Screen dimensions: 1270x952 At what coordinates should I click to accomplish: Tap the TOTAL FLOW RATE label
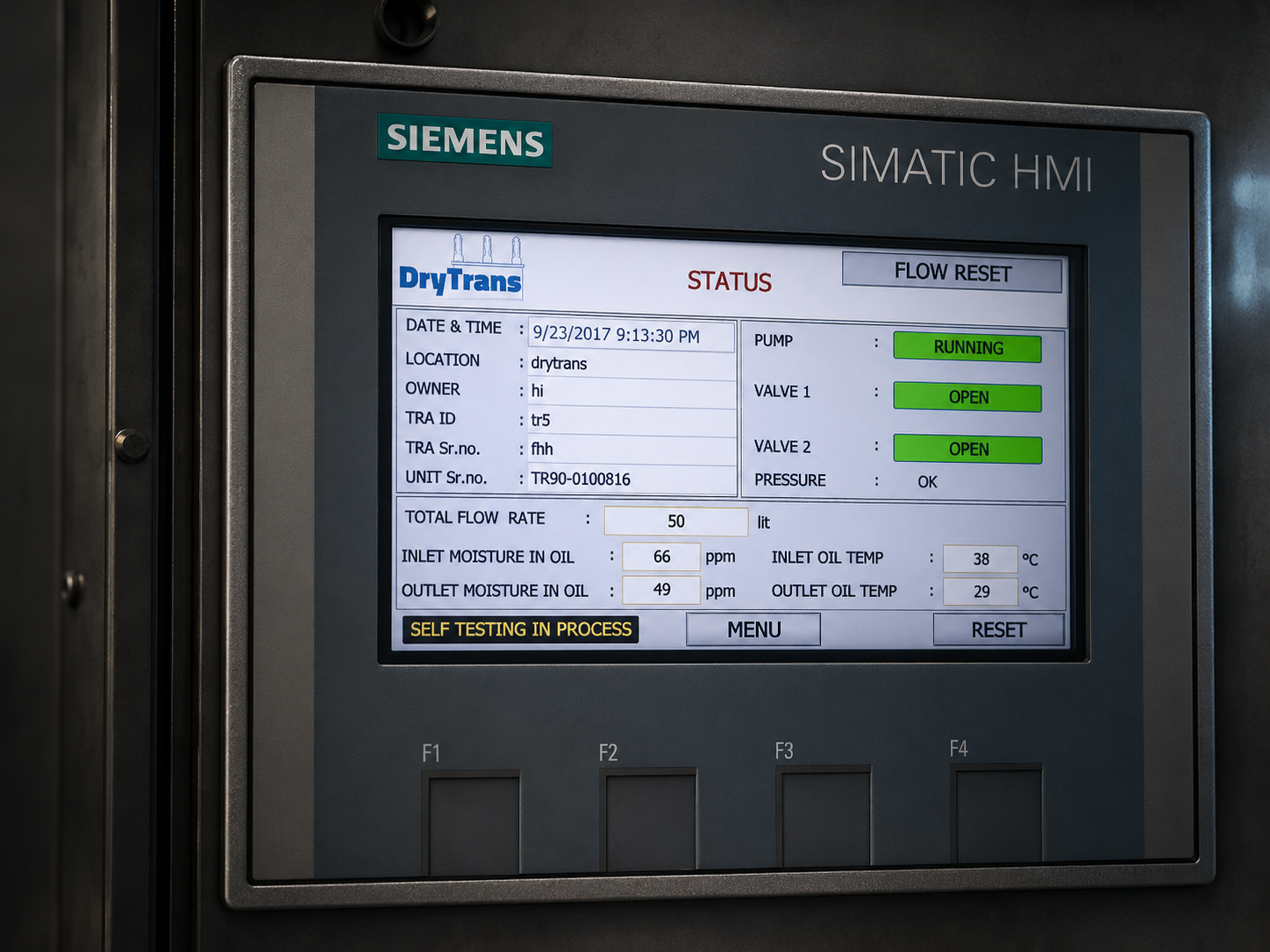pos(474,518)
